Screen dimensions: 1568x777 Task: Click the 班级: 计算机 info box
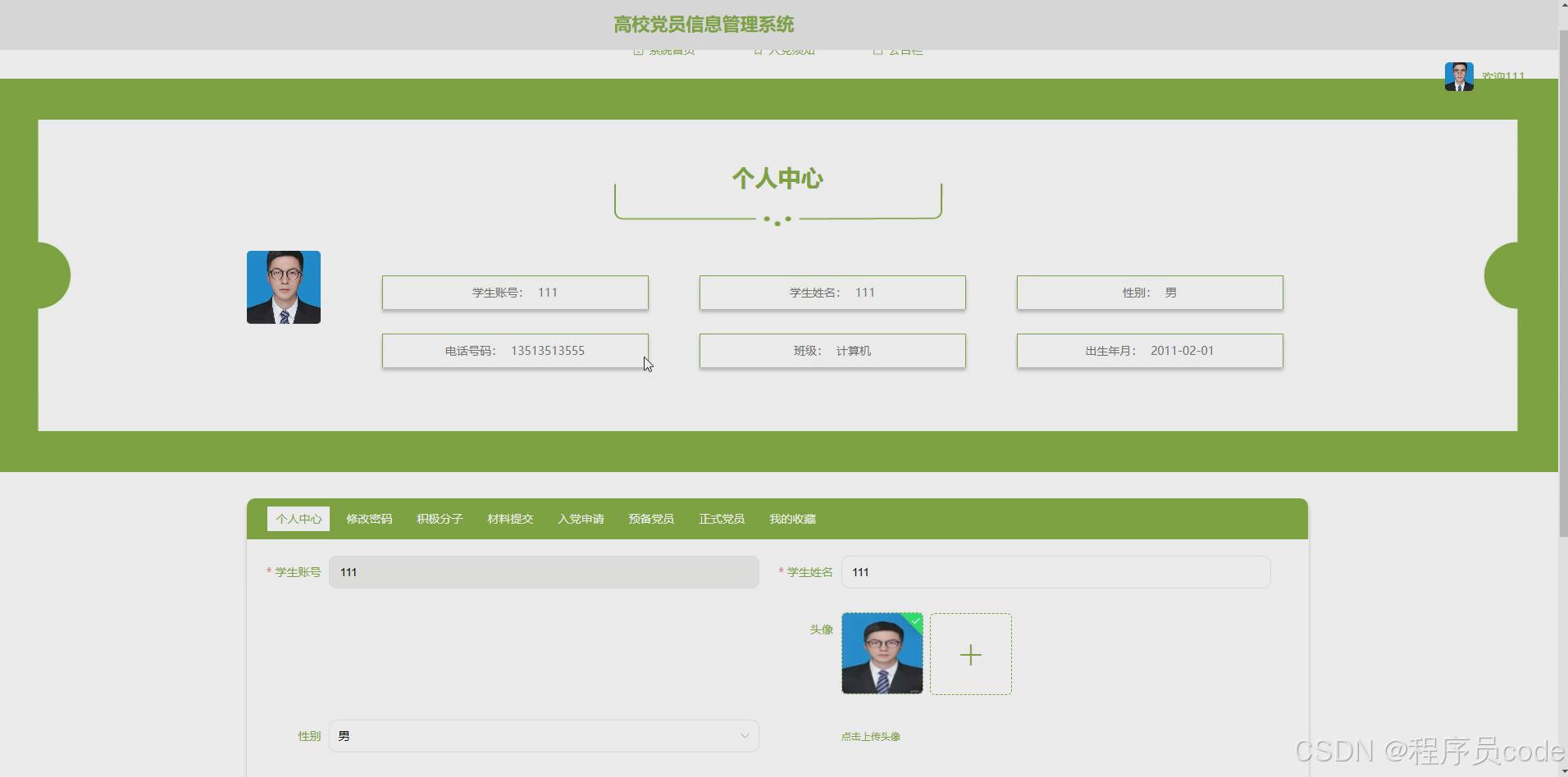coord(832,351)
